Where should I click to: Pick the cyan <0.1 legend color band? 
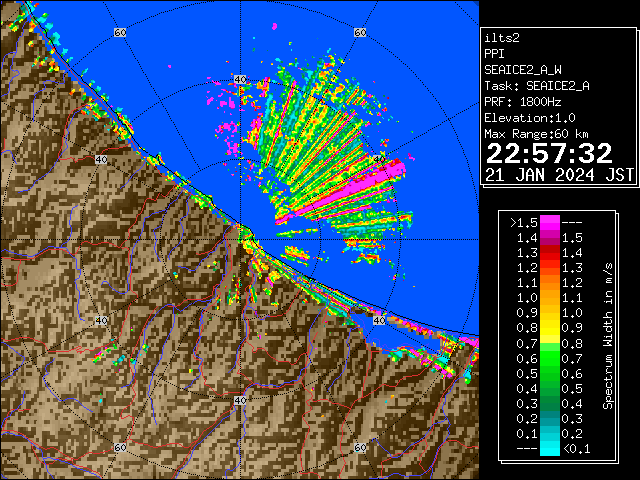pos(550,448)
